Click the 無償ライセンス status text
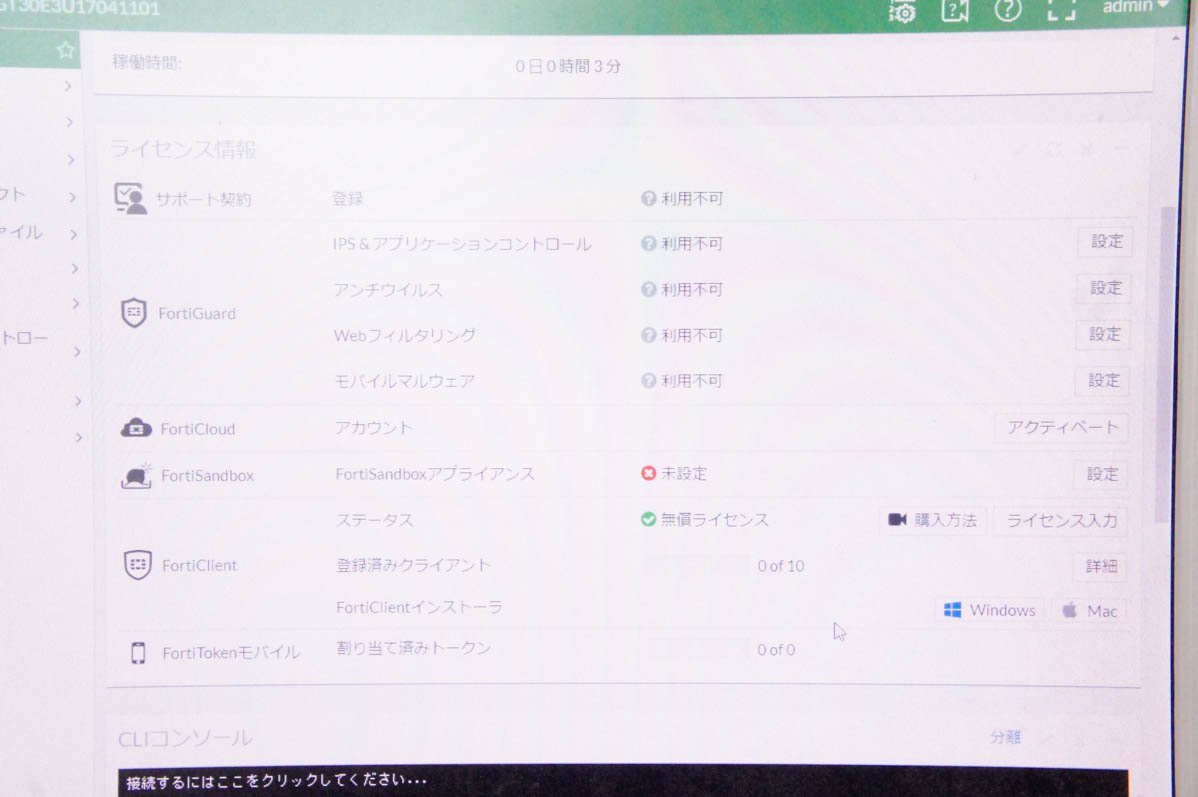Image resolution: width=1198 pixels, height=797 pixels. [714, 520]
